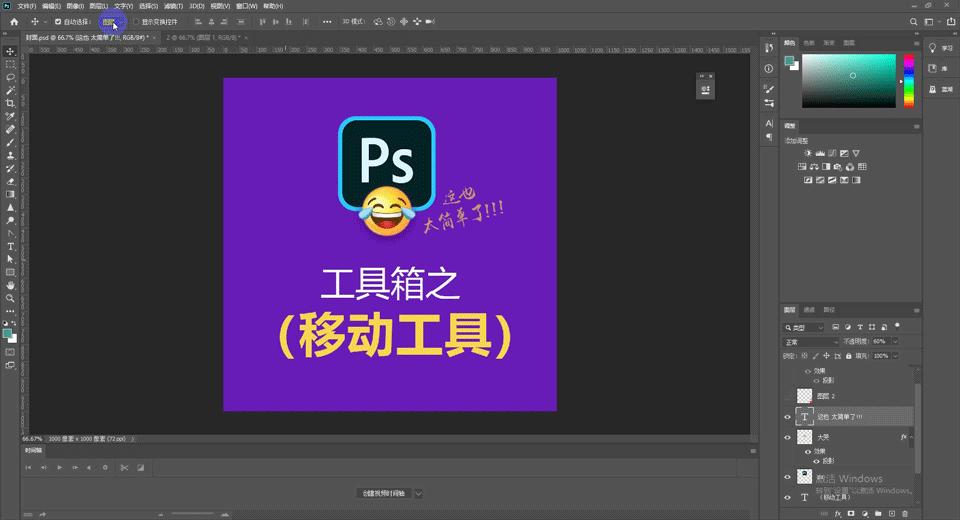Open the opacity dropdown arrow next to 60%
The image size is (960, 520).
pos(895,341)
